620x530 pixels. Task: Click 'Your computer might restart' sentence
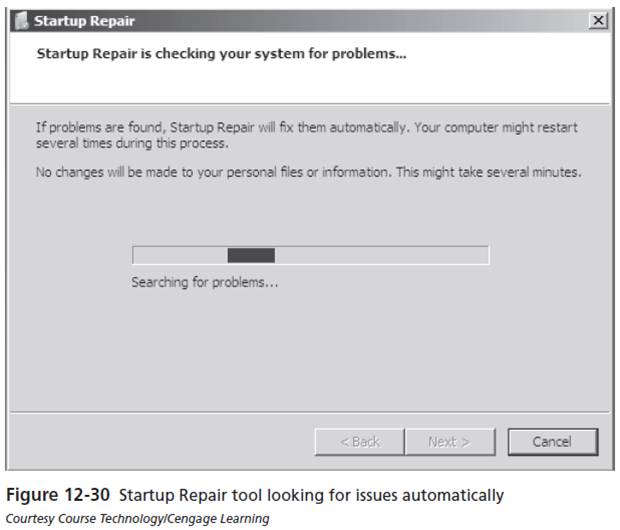496,128
